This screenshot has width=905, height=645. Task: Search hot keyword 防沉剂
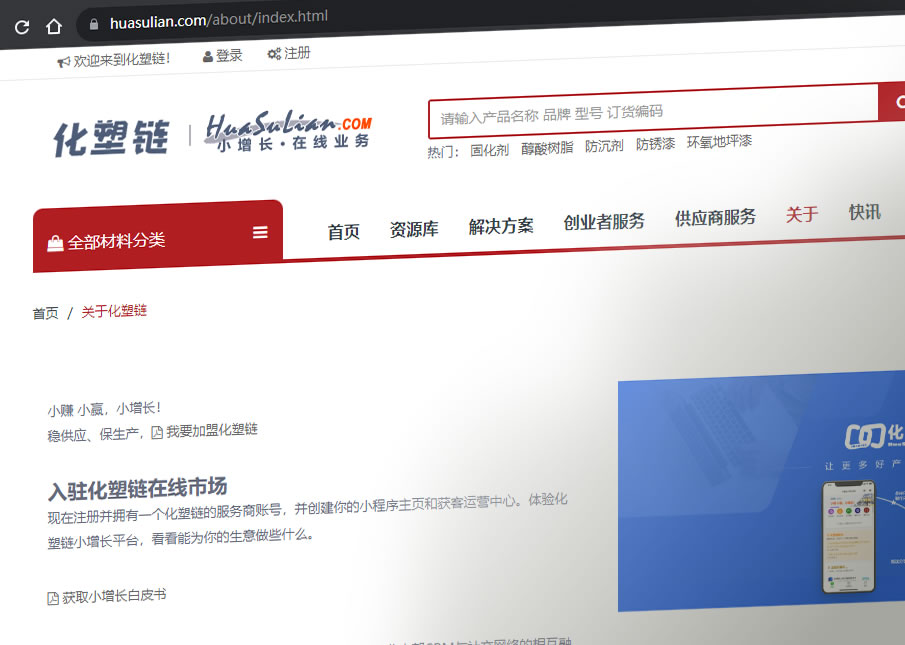tap(604, 146)
